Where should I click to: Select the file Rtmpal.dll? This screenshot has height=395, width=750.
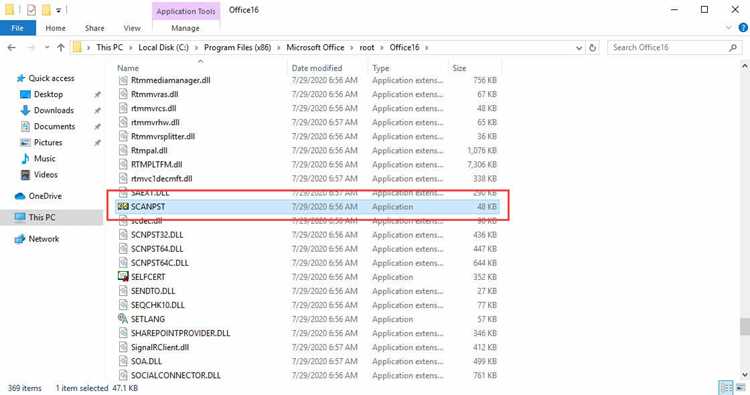[149, 151]
